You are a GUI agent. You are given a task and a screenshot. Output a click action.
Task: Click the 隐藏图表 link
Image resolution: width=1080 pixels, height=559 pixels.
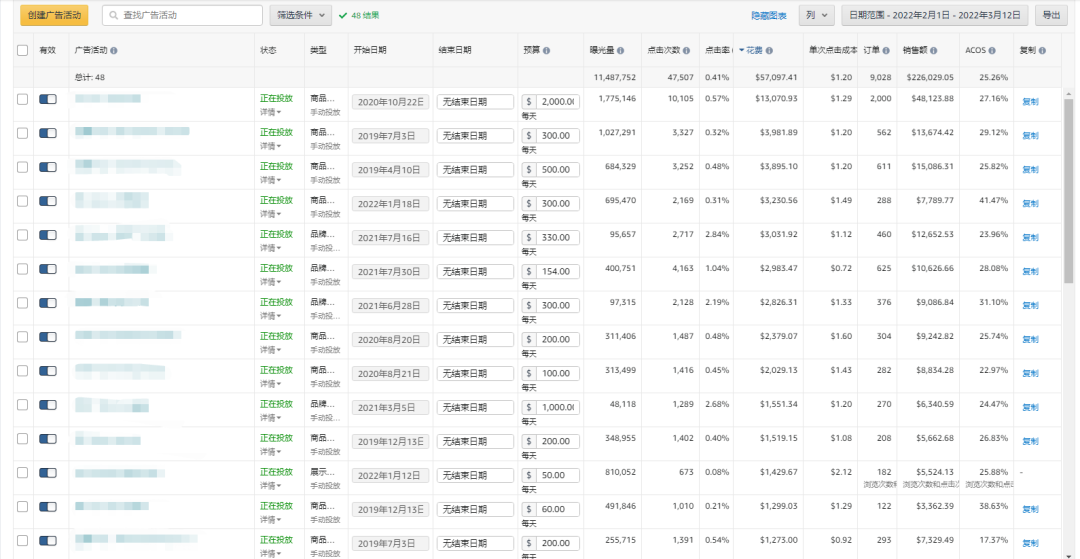[x=769, y=16]
